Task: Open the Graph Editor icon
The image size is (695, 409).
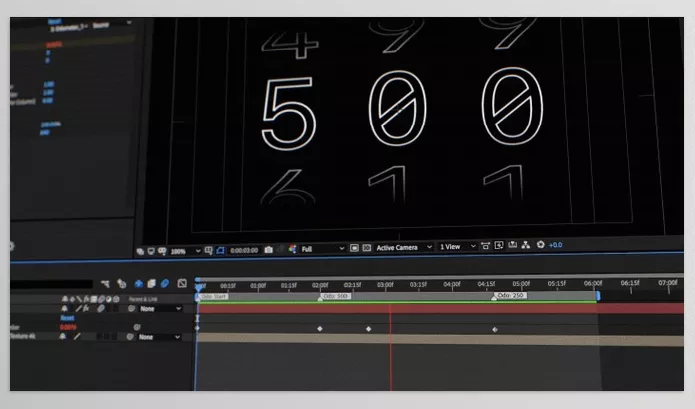Action: click(182, 283)
